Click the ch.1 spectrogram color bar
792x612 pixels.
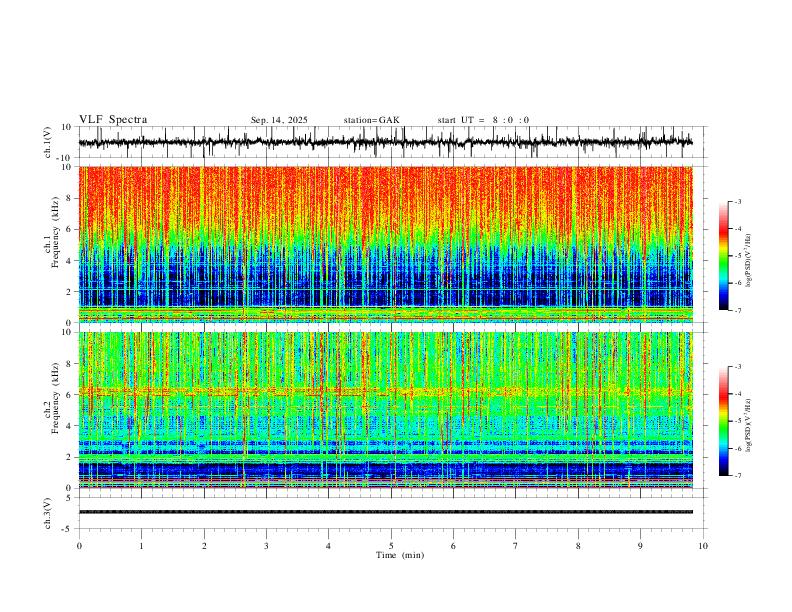pyautogui.click(x=724, y=256)
